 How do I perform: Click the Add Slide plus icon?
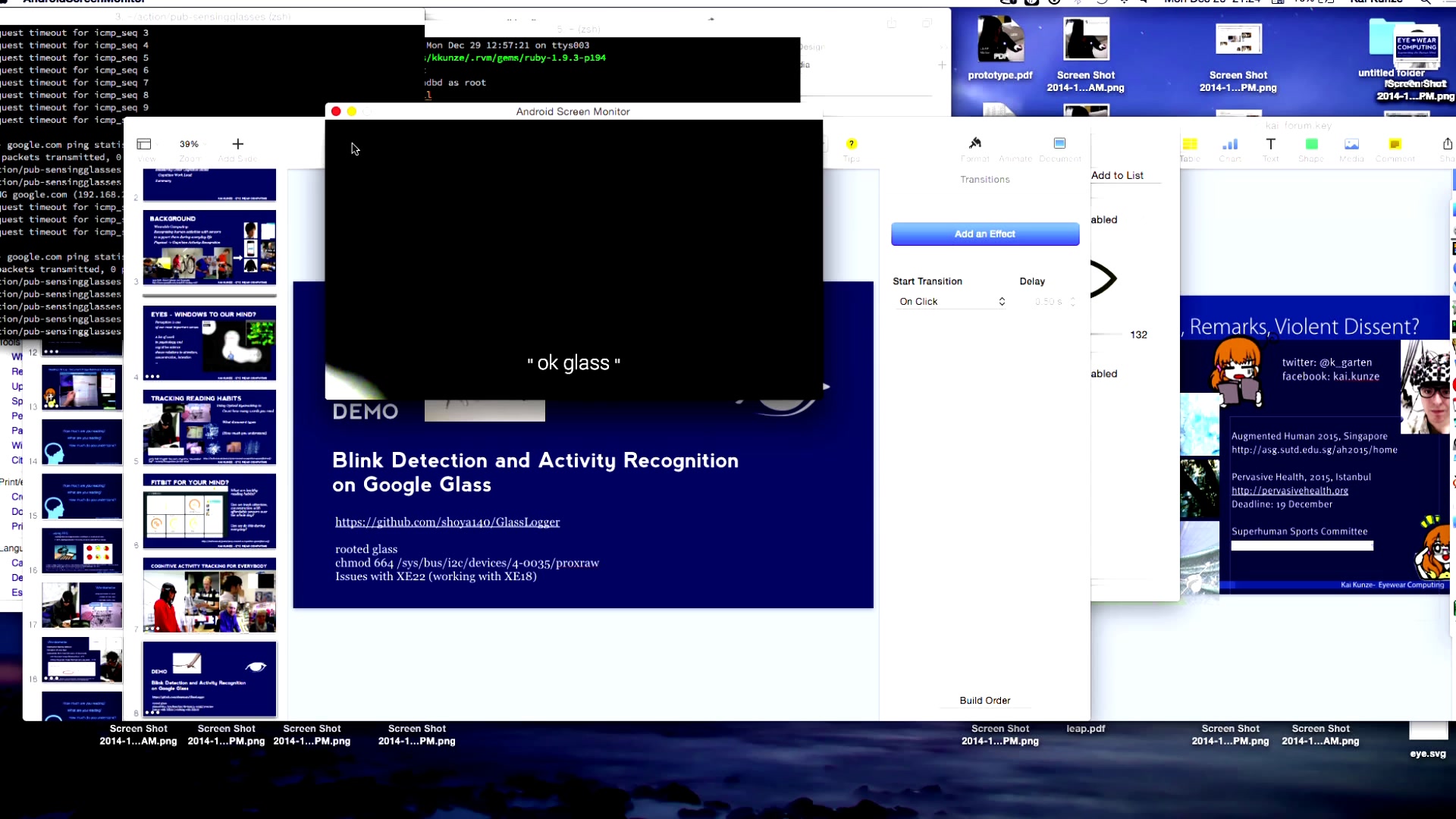[237, 144]
